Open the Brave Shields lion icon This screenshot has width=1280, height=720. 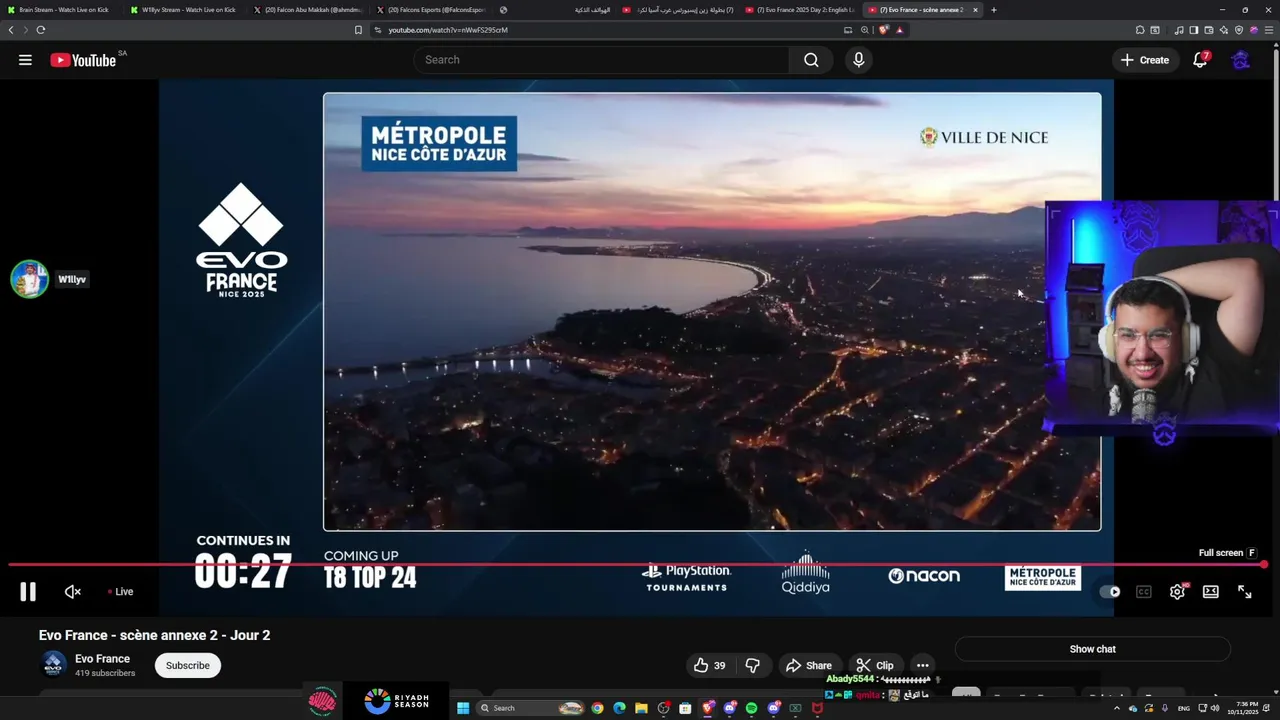[883, 30]
